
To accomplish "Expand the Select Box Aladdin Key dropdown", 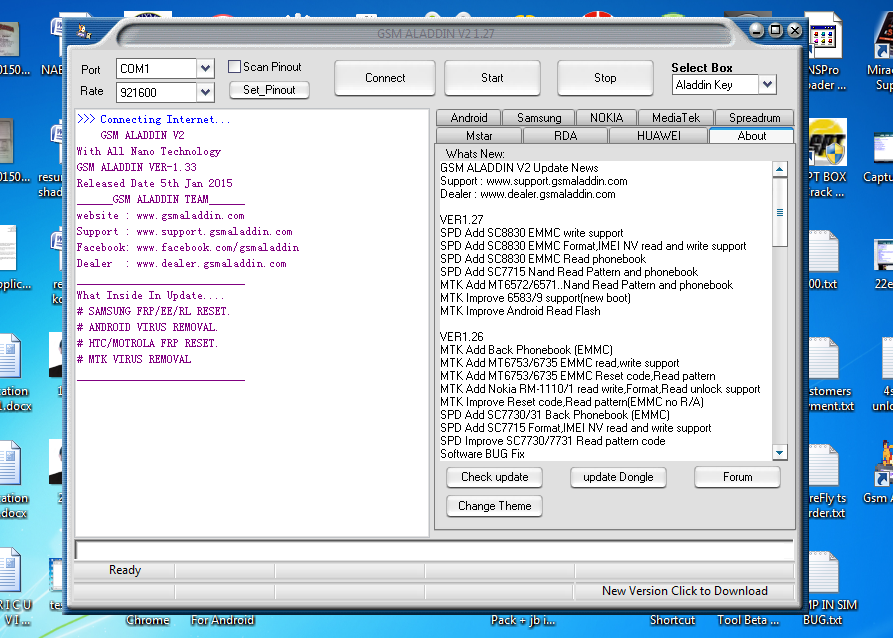I will point(767,85).
